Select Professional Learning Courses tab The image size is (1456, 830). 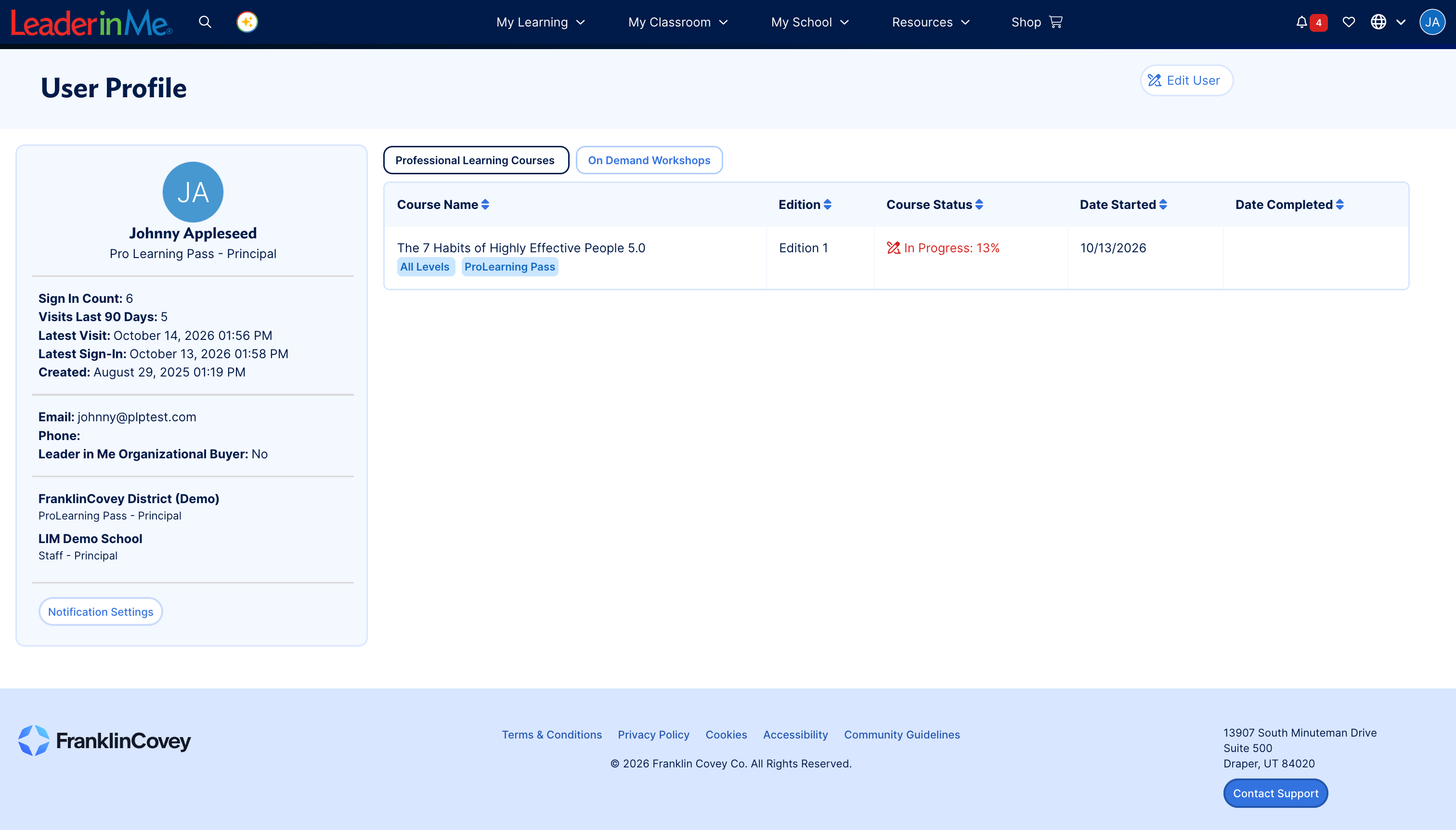point(475,160)
